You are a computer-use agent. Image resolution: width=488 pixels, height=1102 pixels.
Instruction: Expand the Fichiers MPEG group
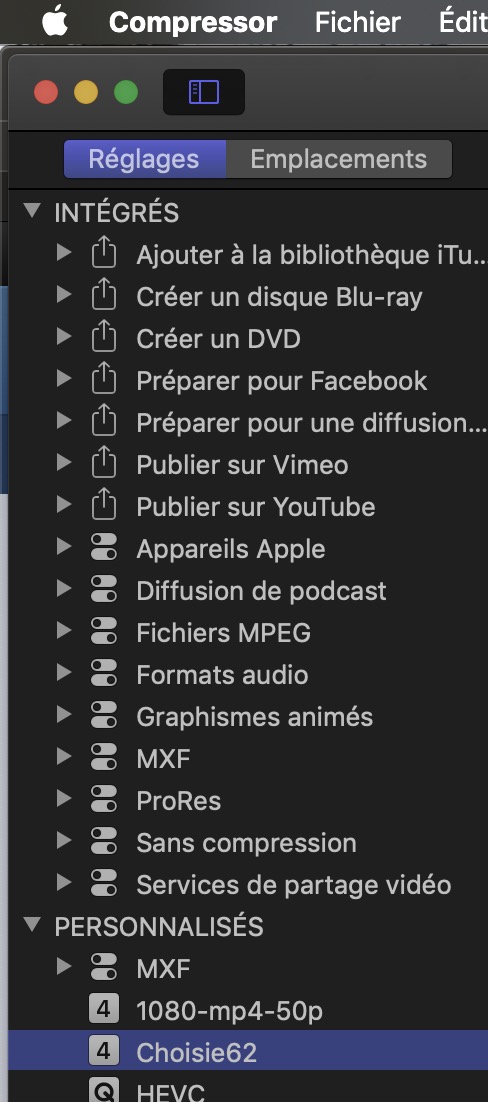64,631
